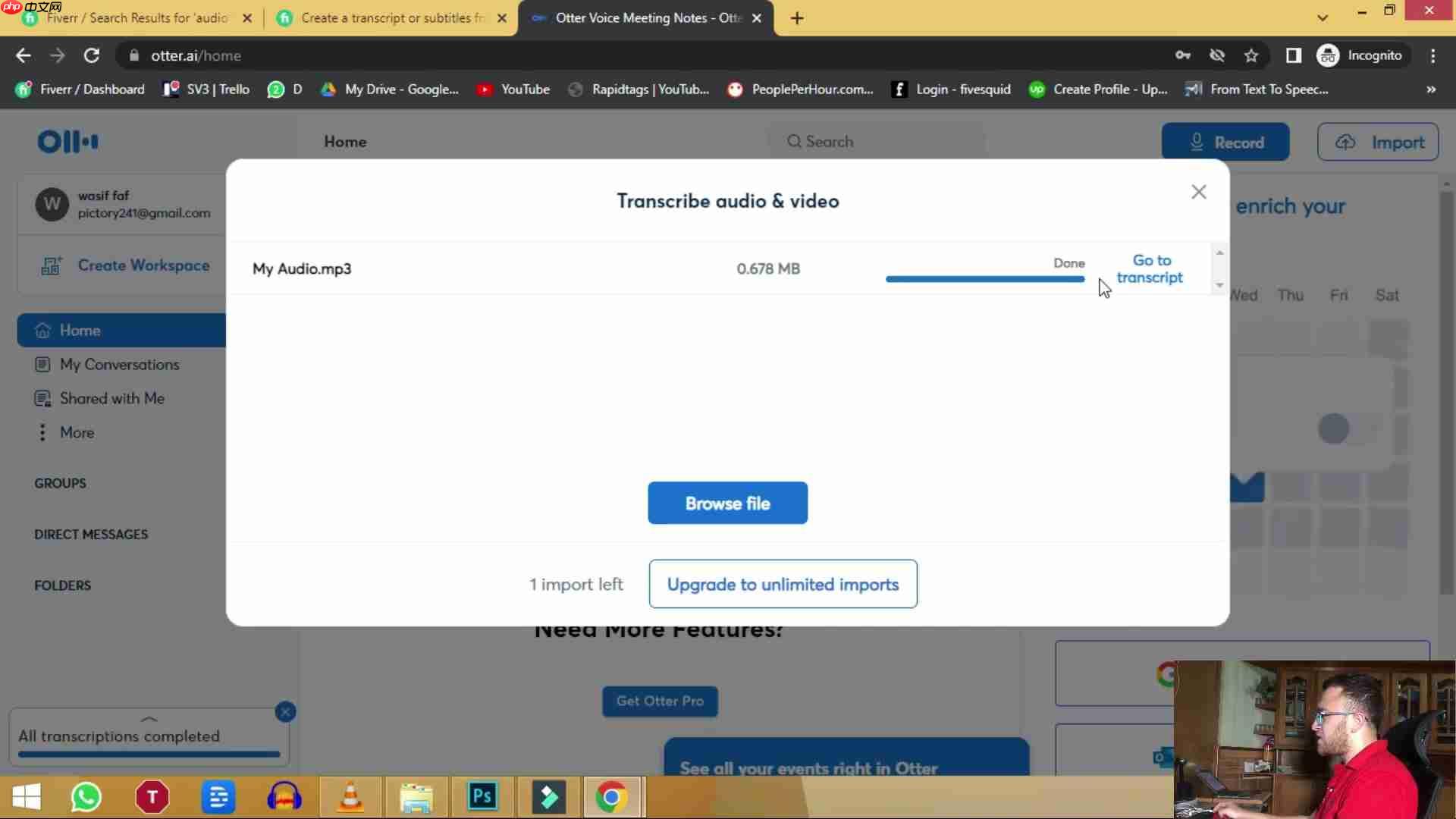
Task: Open VLC media player from taskbar
Action: 350,797
